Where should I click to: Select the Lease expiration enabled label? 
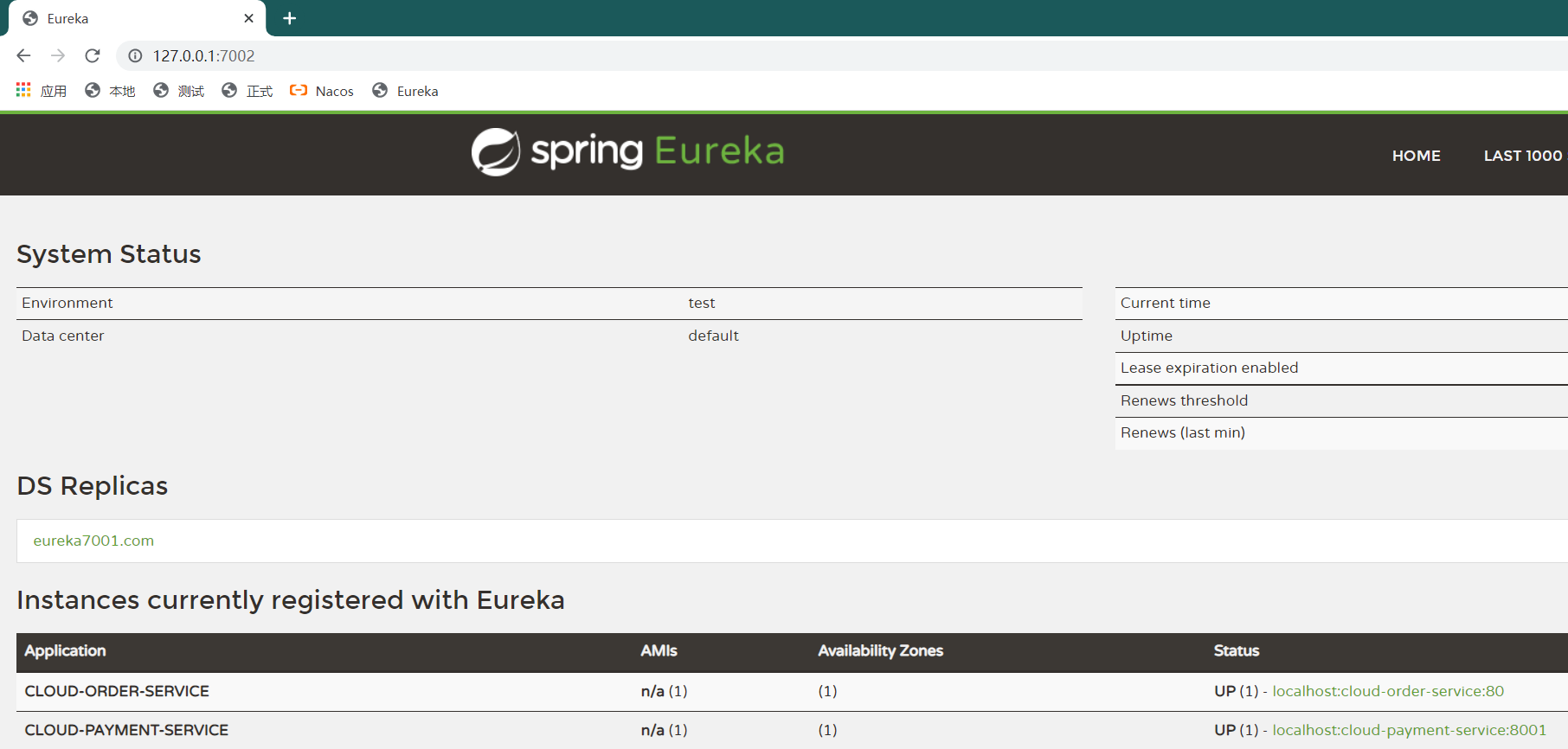1209,368
